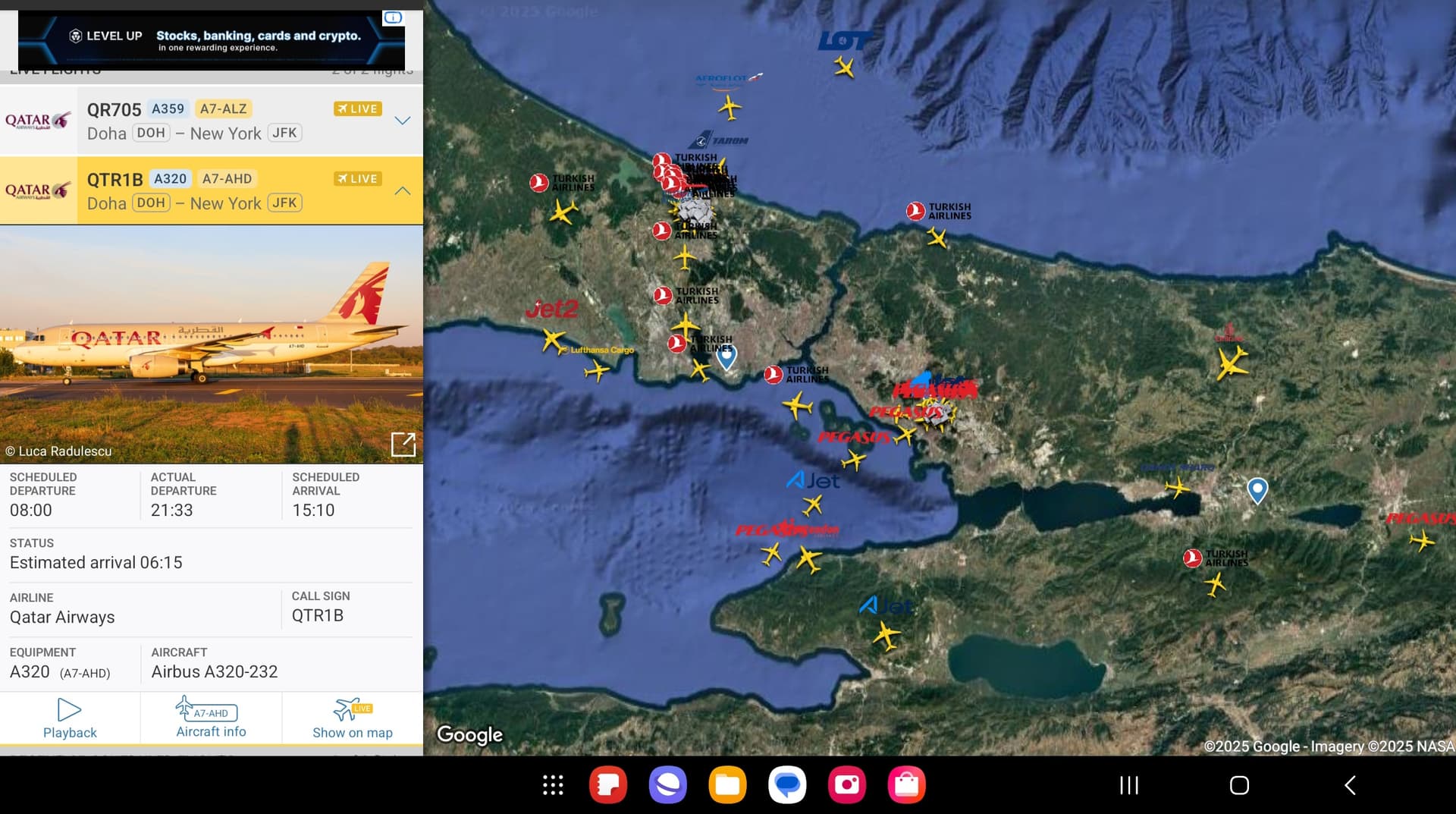Viewport: 1456px width, 814px height.
Task: Open the yellow My Files app
Action: (x=728, y=784)
